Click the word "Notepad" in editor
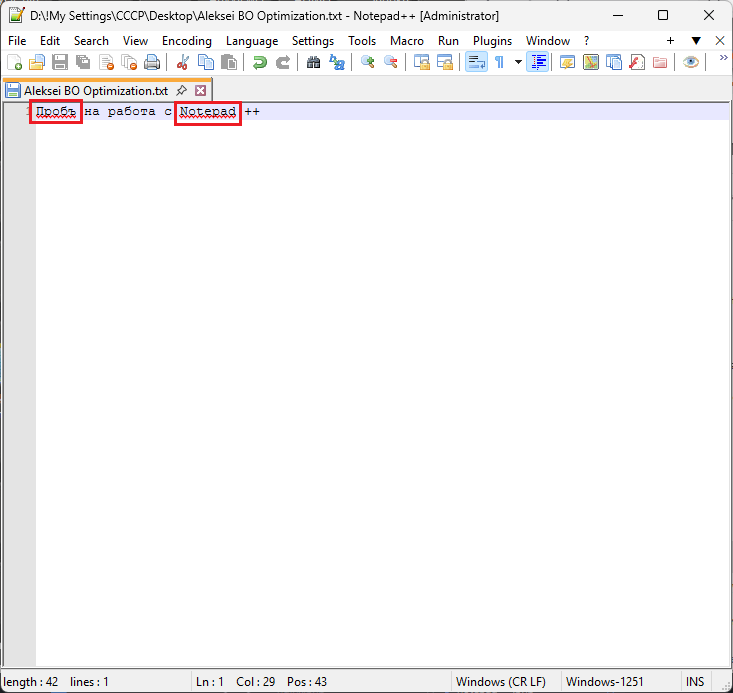This screenshot has height=693, width=733. (x=208, y=112)
